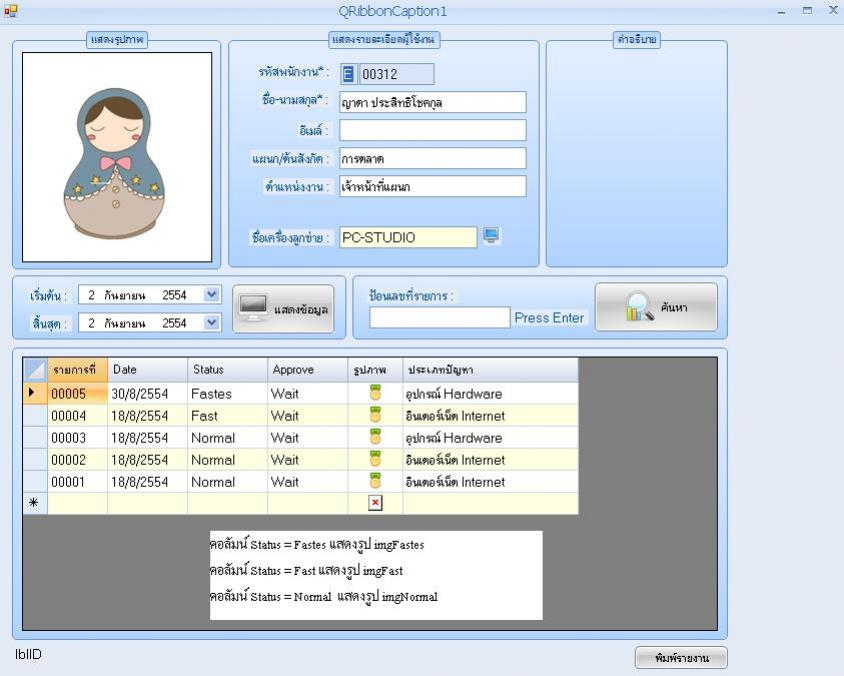Image resolution: width=844 pixels, height=676 pixels.
Task: Click the broken image icon in the new row
Action: [x=375, y=503]
